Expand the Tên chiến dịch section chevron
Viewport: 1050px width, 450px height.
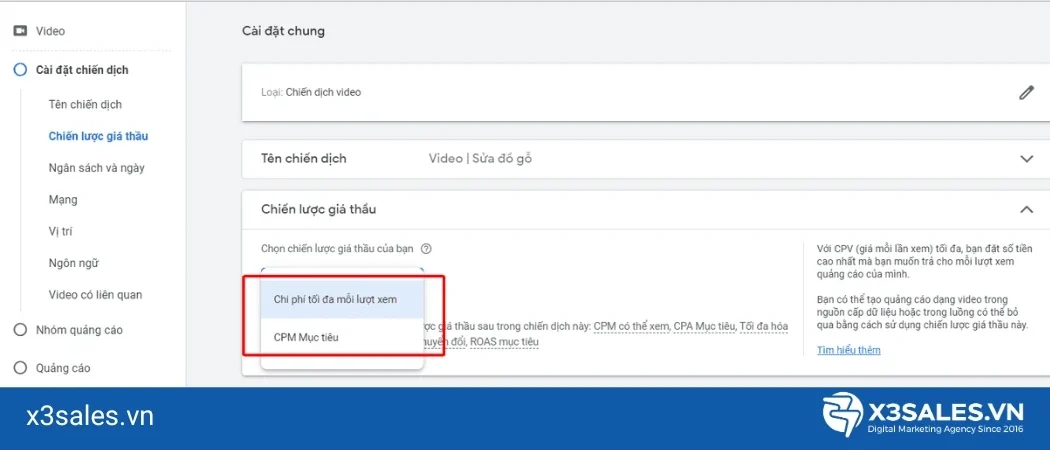(x=1026, y=159)
